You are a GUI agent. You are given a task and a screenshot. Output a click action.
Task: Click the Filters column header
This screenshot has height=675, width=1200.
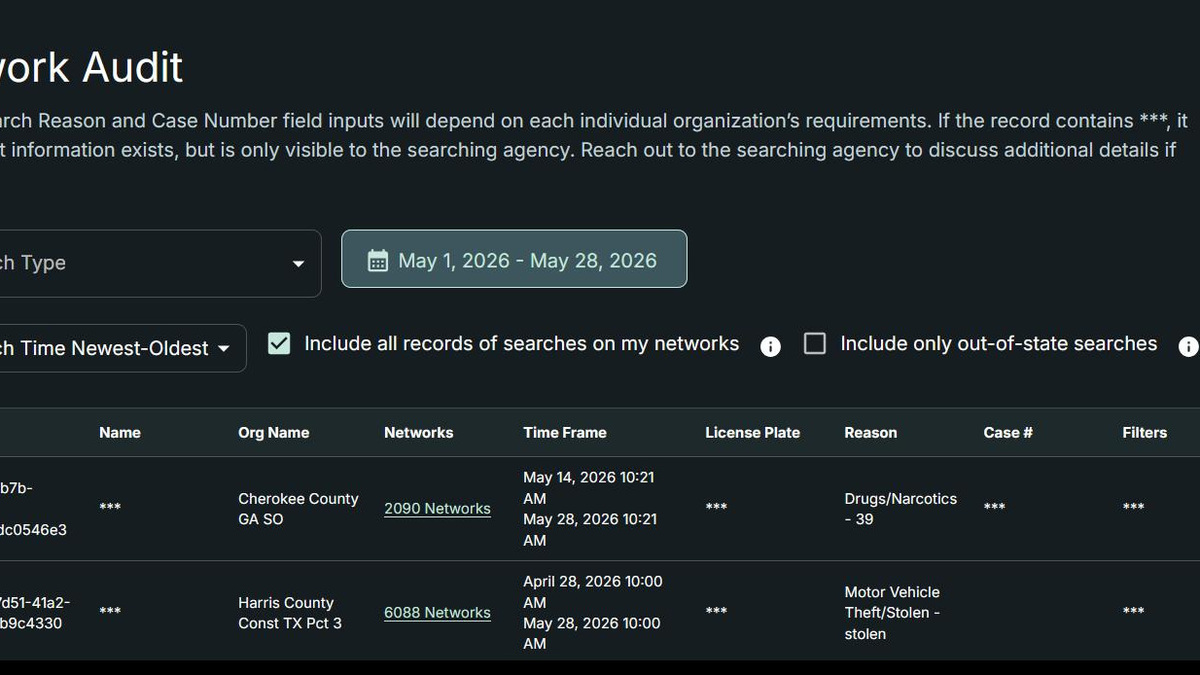coord(1145,433)
